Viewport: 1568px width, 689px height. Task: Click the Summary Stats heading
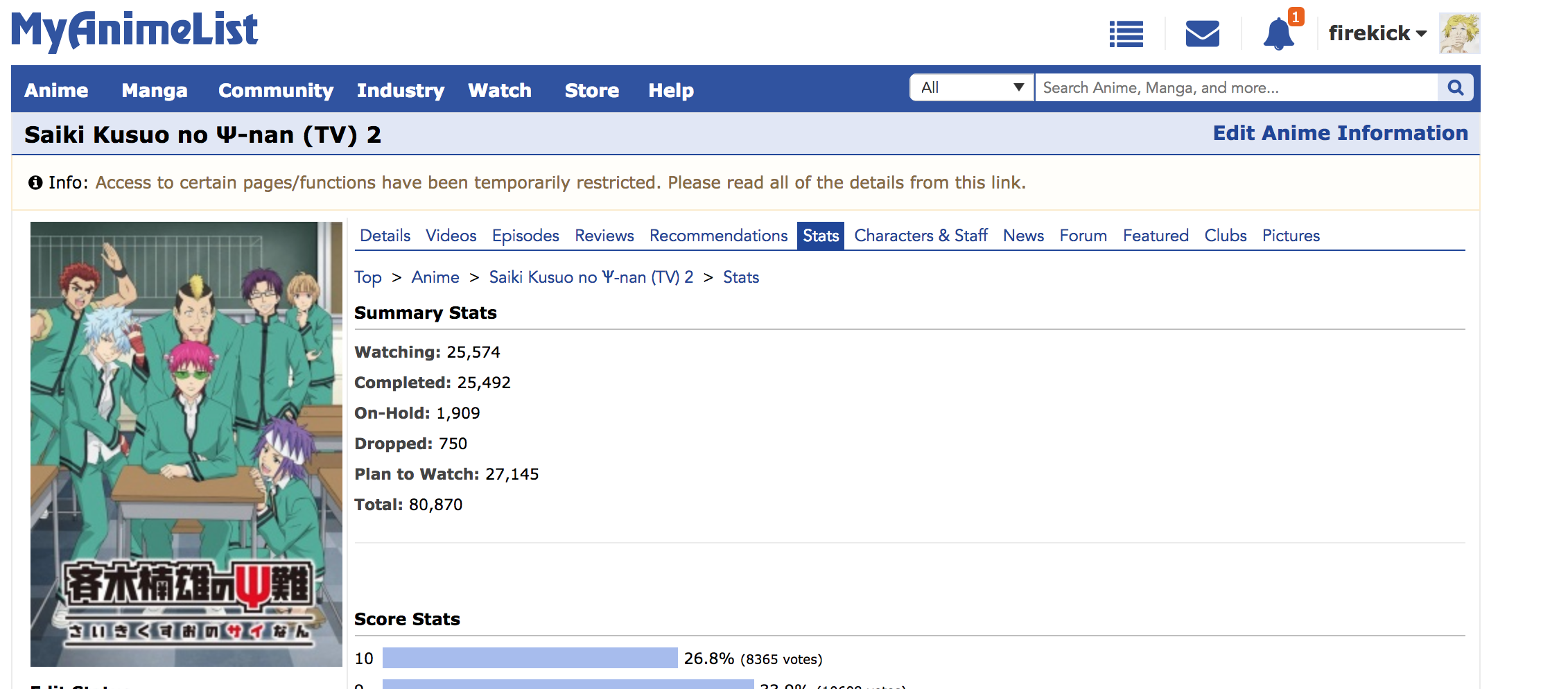[x=426, y=313]
